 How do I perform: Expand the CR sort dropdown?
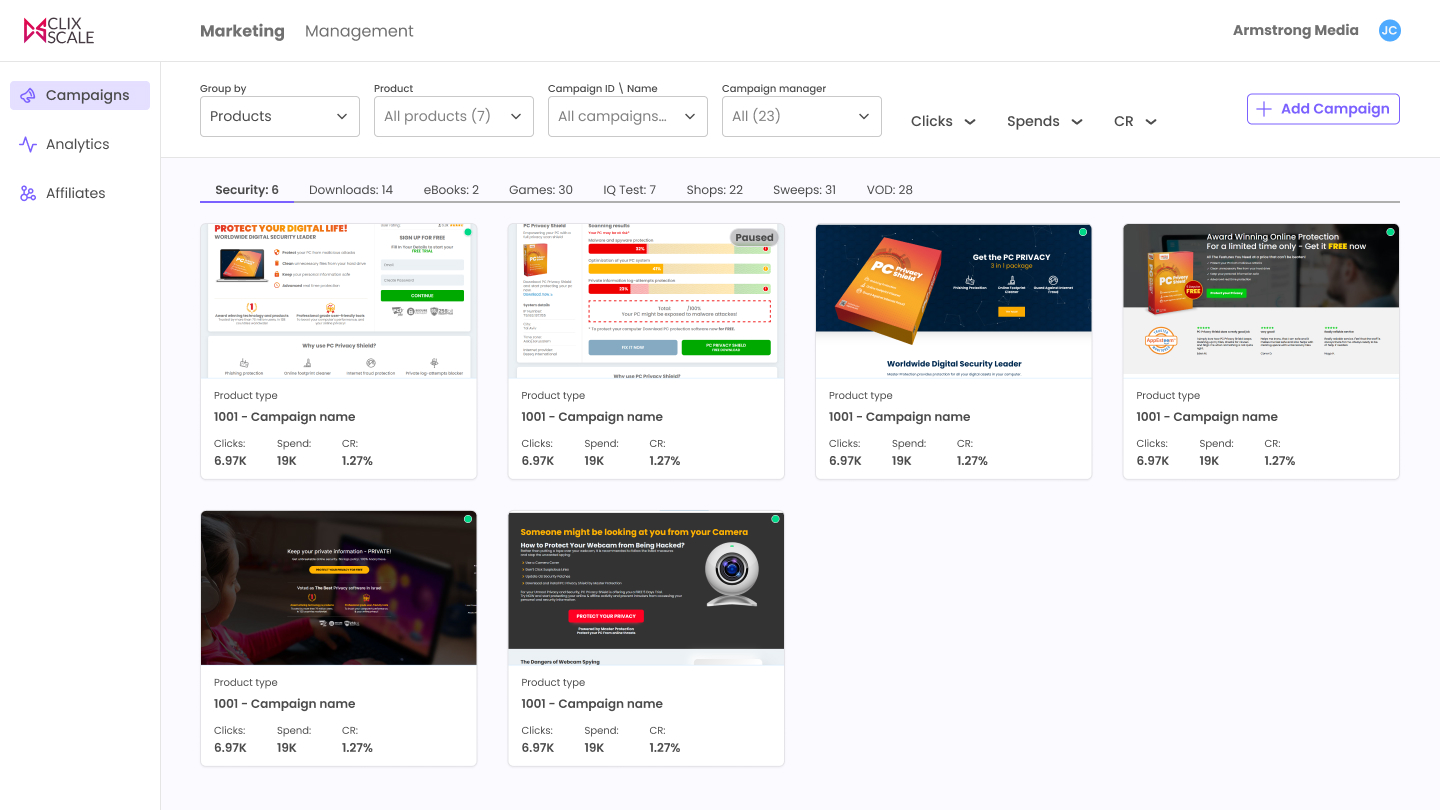[1135, 121]
